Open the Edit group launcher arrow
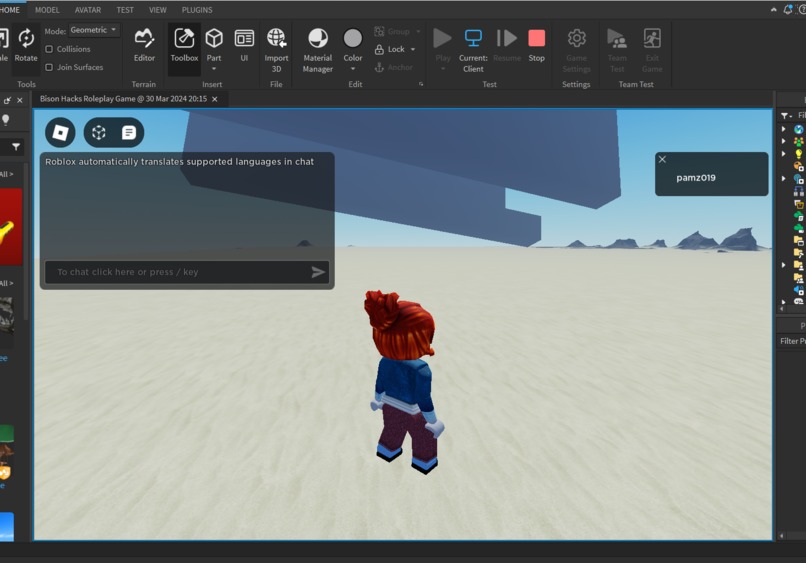The width and height of the screenshot is (806, 563). pos(421,84)
